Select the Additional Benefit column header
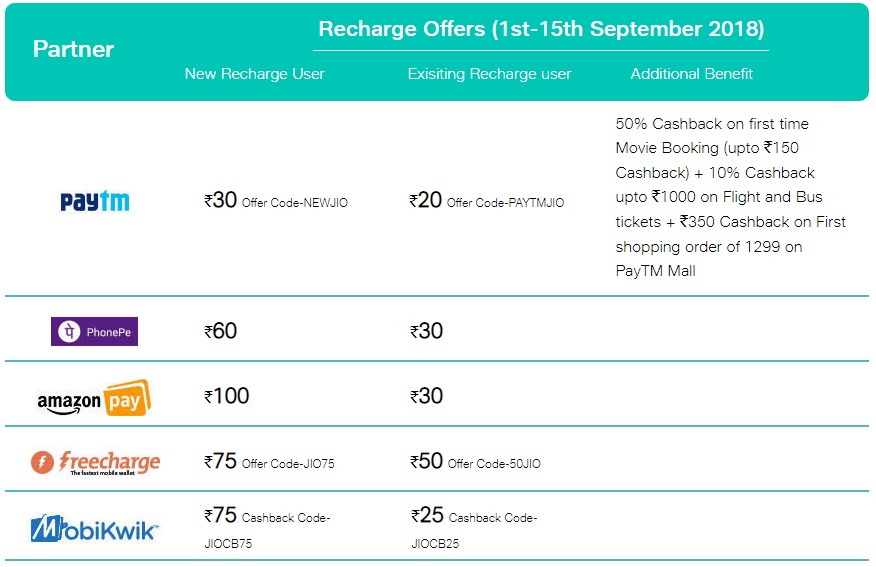 coord(692,74)
